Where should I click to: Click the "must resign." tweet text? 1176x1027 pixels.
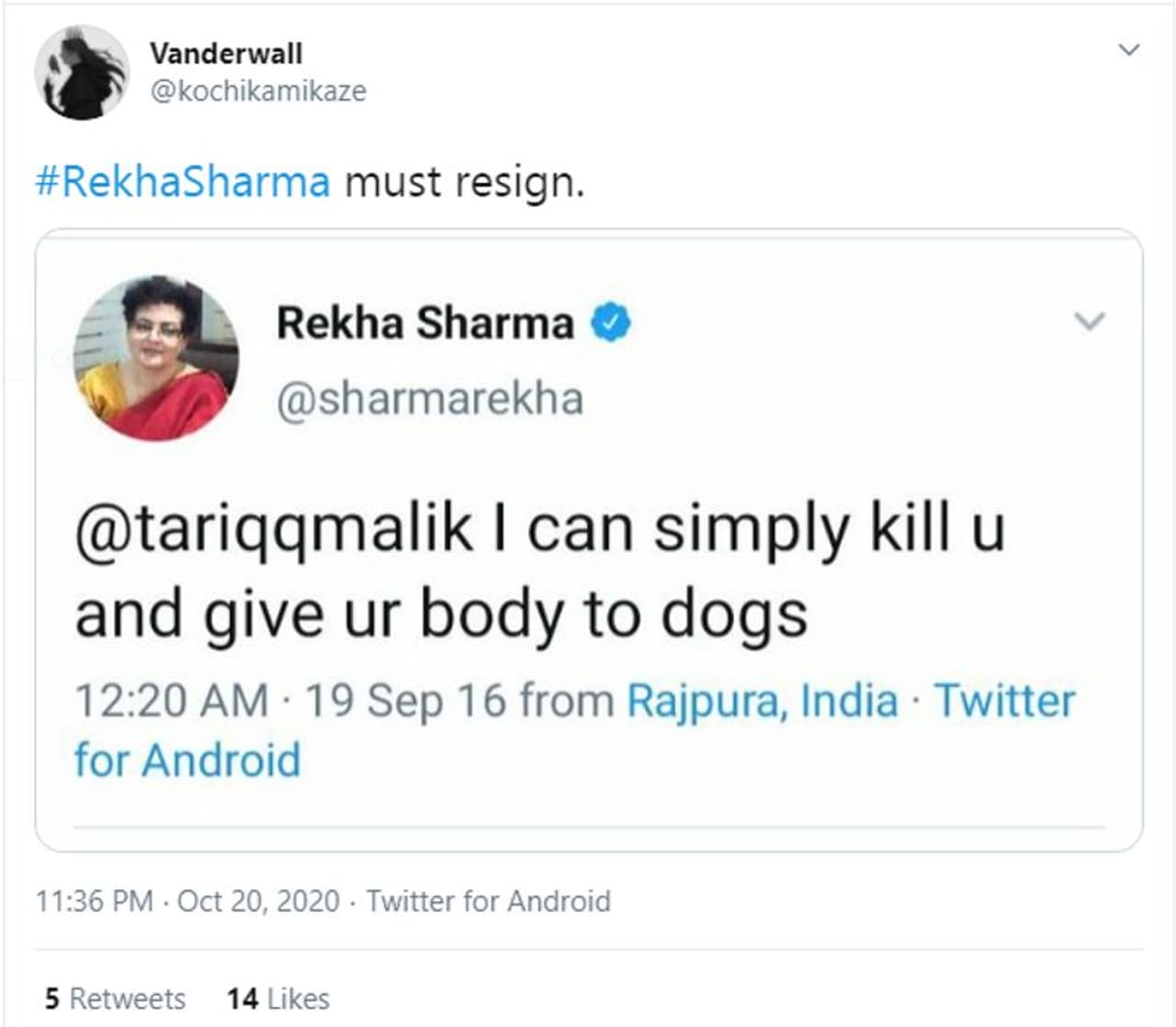point(464,181)
